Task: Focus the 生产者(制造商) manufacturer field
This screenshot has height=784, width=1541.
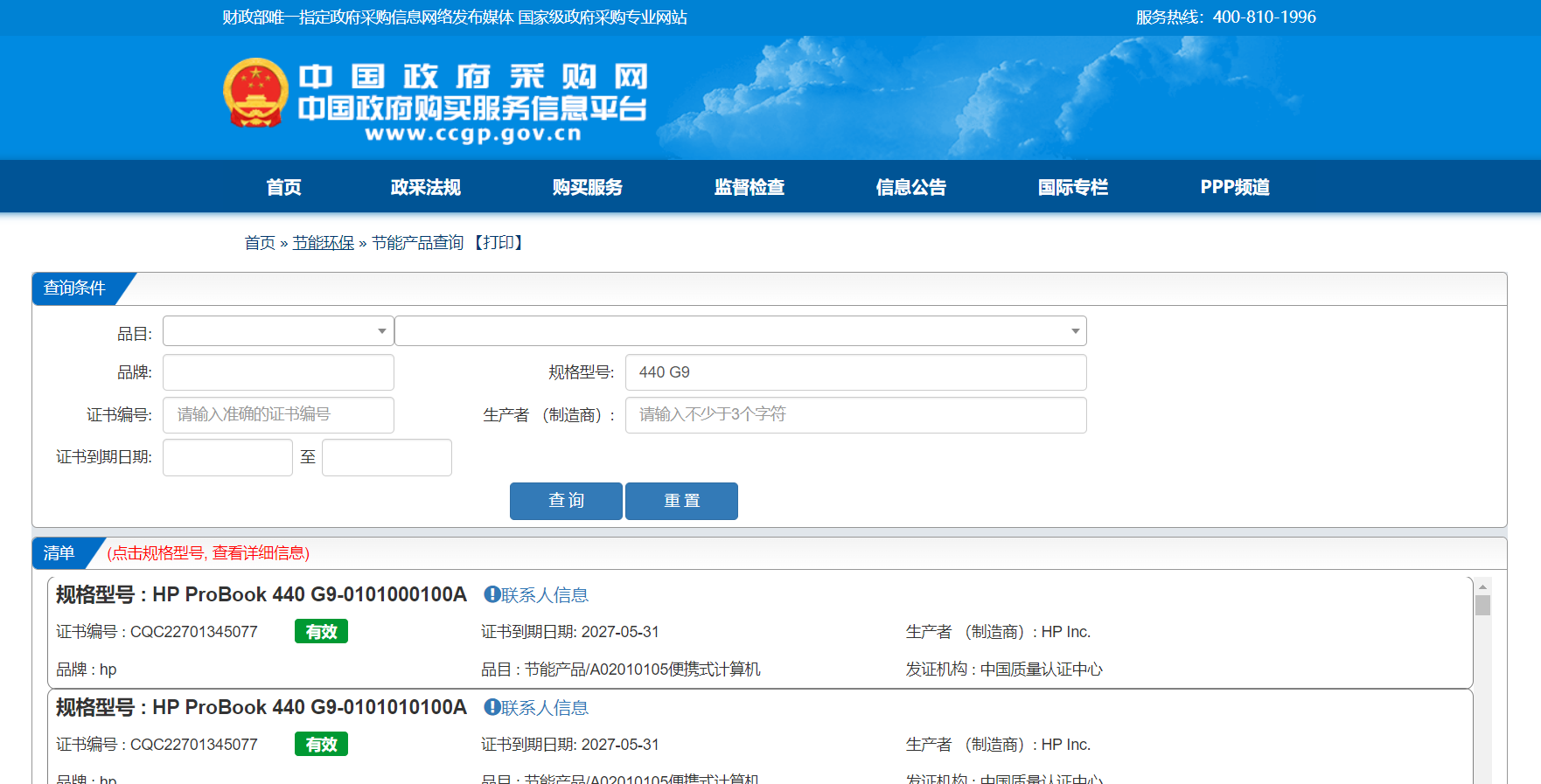Action: tap(856, 415)
